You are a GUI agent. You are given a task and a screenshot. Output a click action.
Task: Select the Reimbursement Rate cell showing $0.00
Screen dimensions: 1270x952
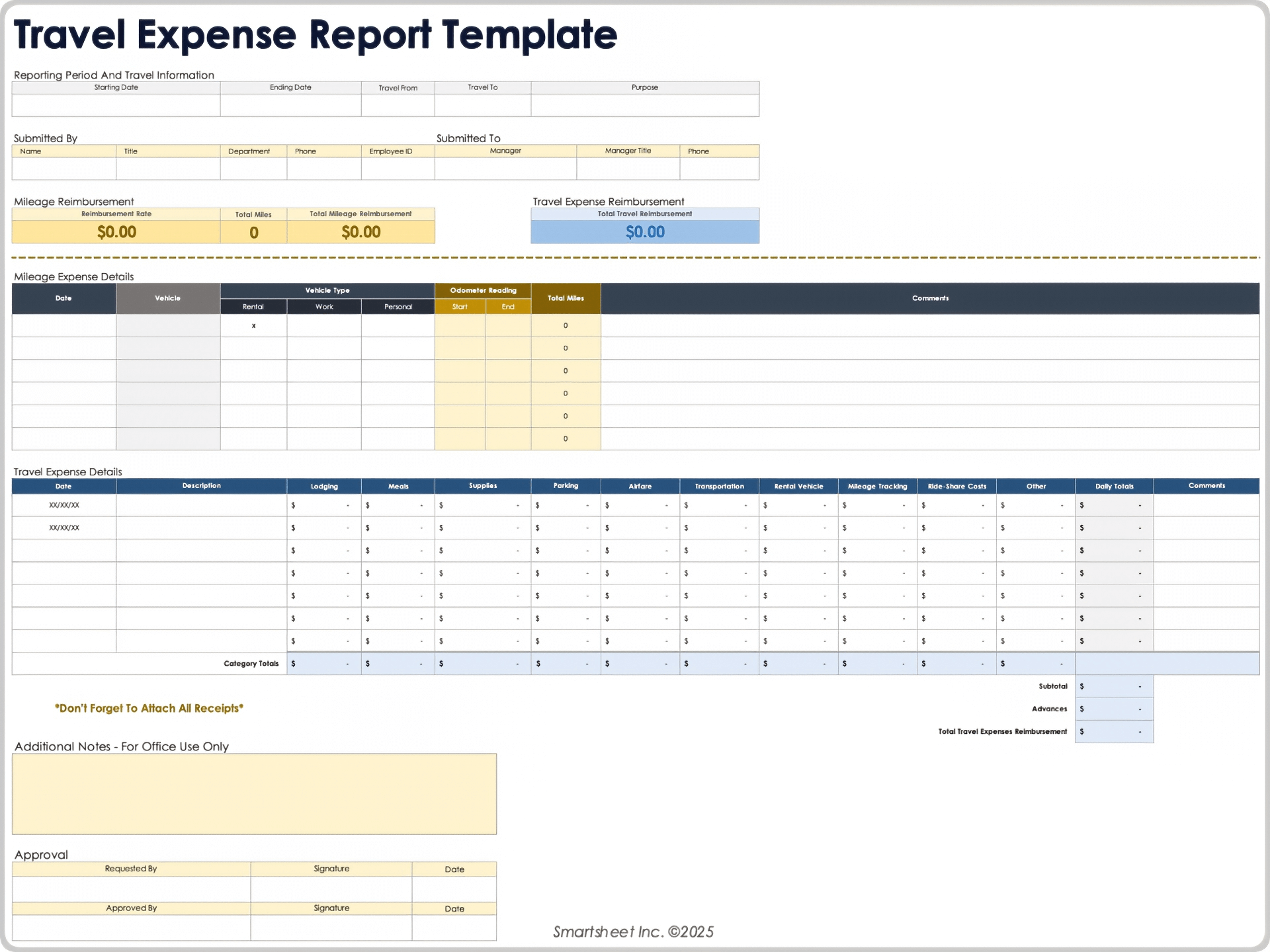tap(116, 231)
